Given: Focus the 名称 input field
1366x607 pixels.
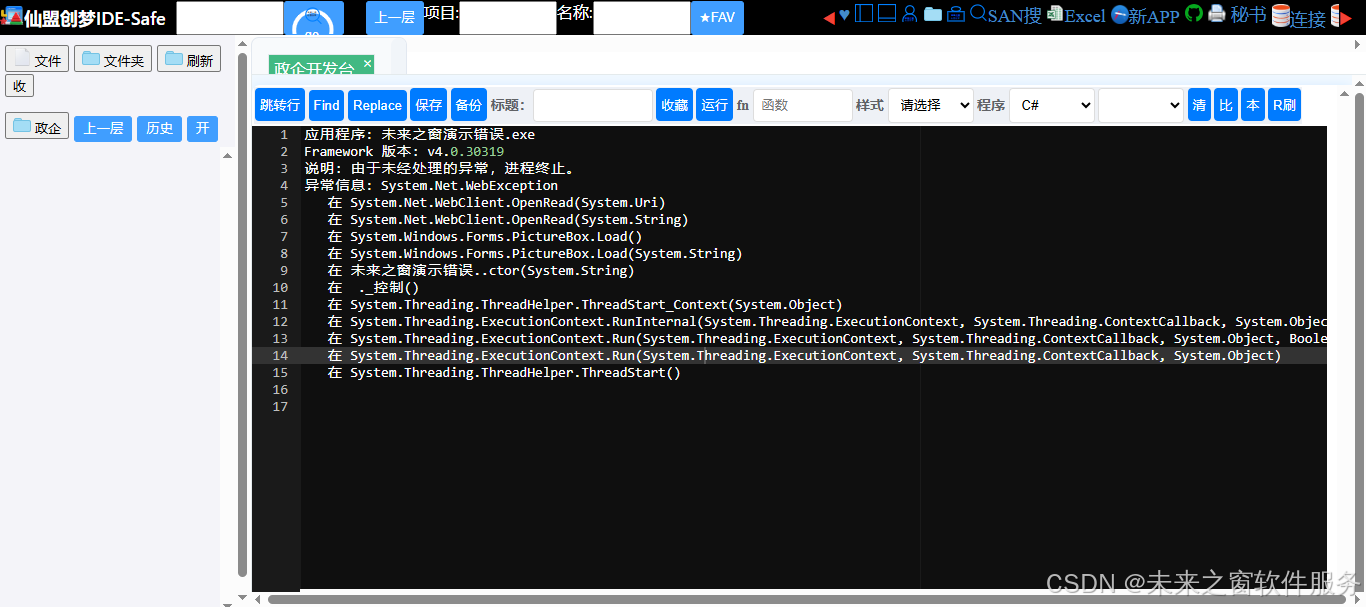Looking at the screenshot, I should click(642, 18).
